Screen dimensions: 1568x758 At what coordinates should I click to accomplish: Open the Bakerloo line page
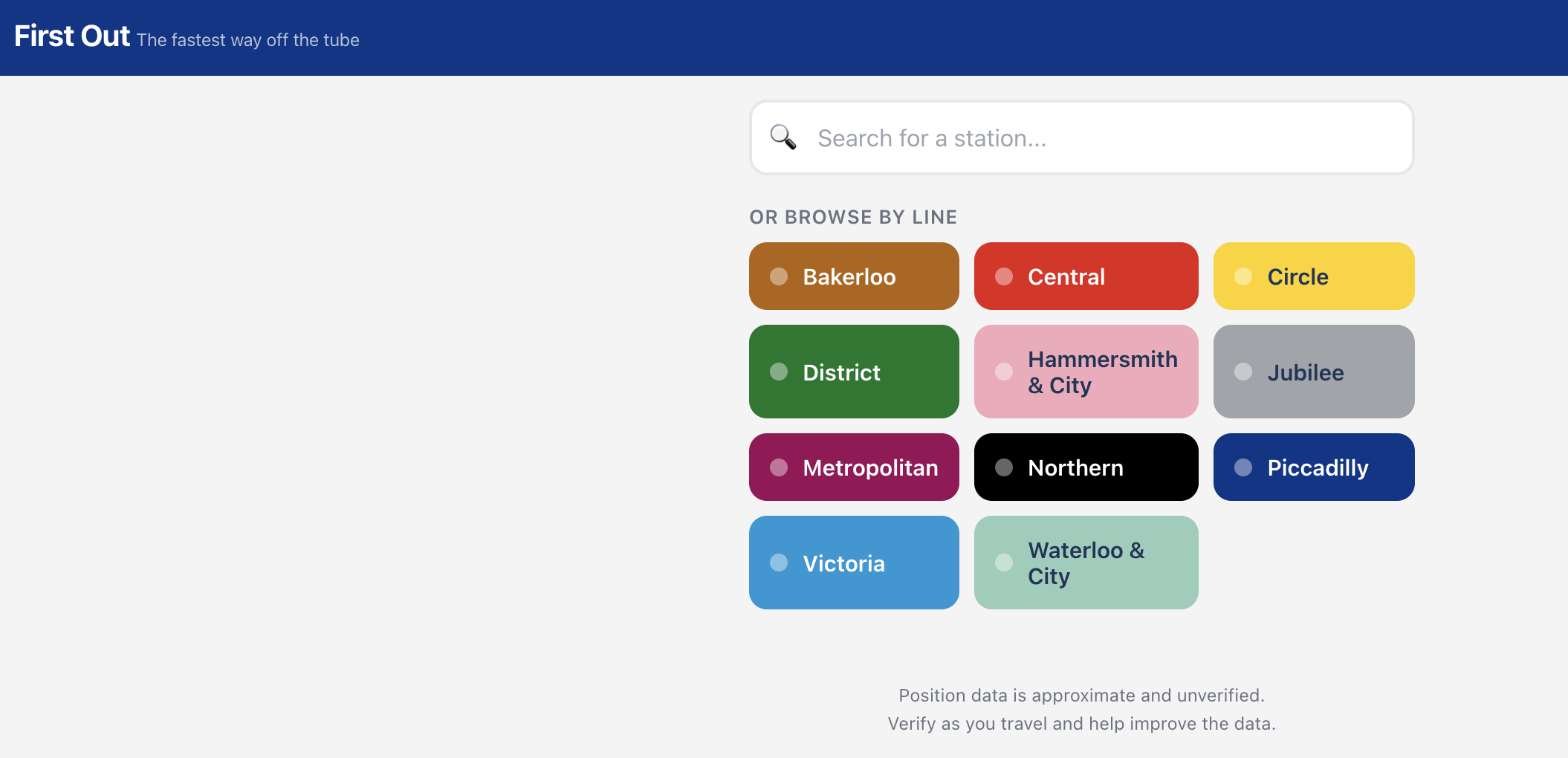click(854, 276)
